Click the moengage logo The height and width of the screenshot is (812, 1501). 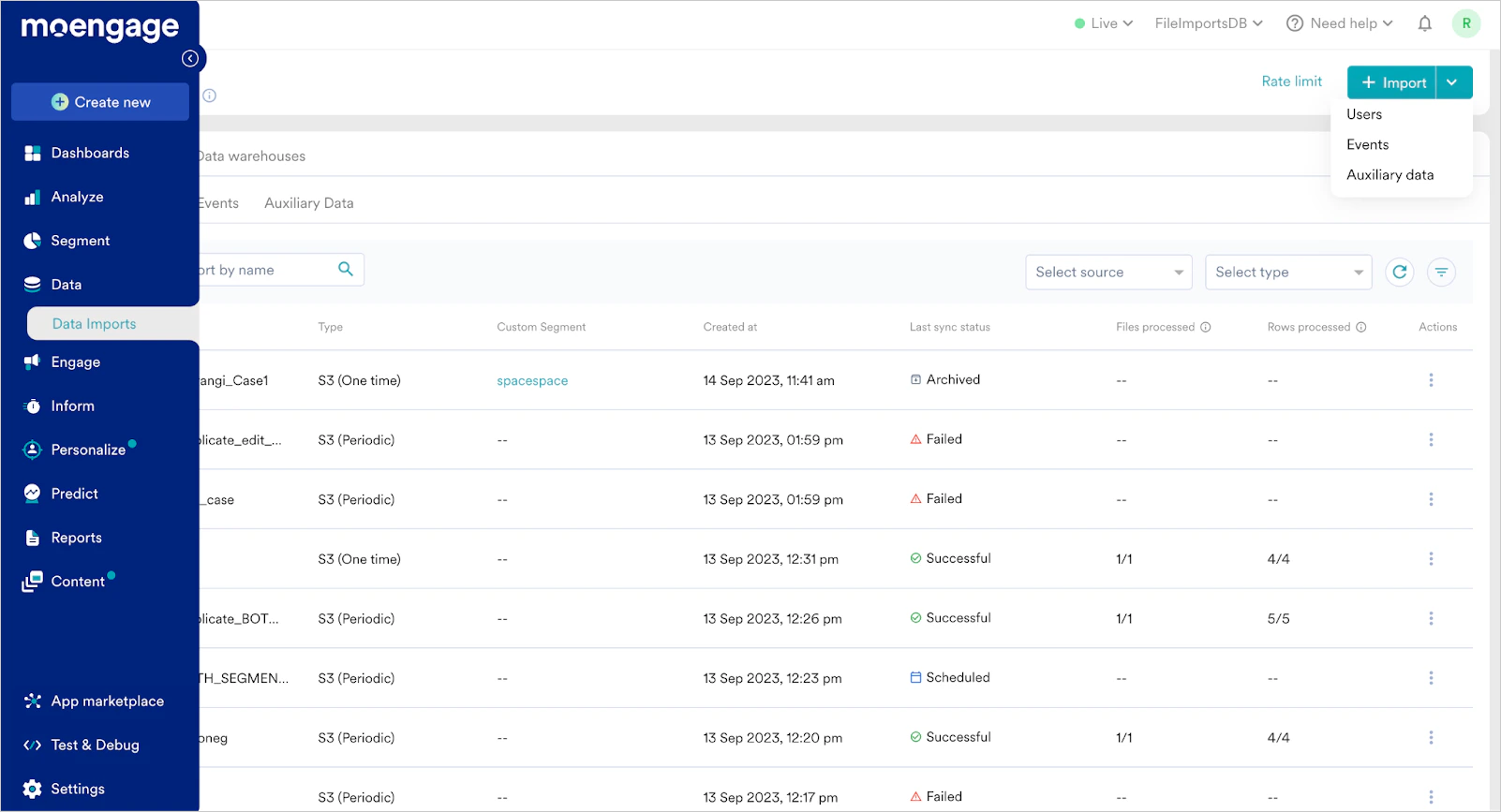100,29
